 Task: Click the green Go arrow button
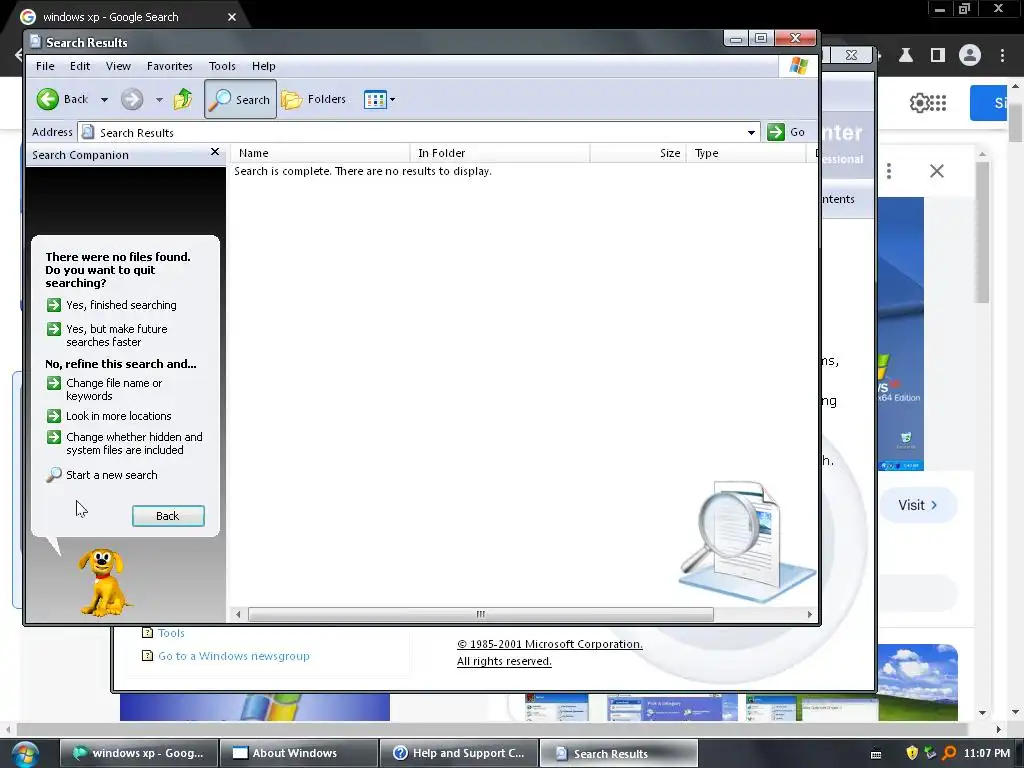776,132
